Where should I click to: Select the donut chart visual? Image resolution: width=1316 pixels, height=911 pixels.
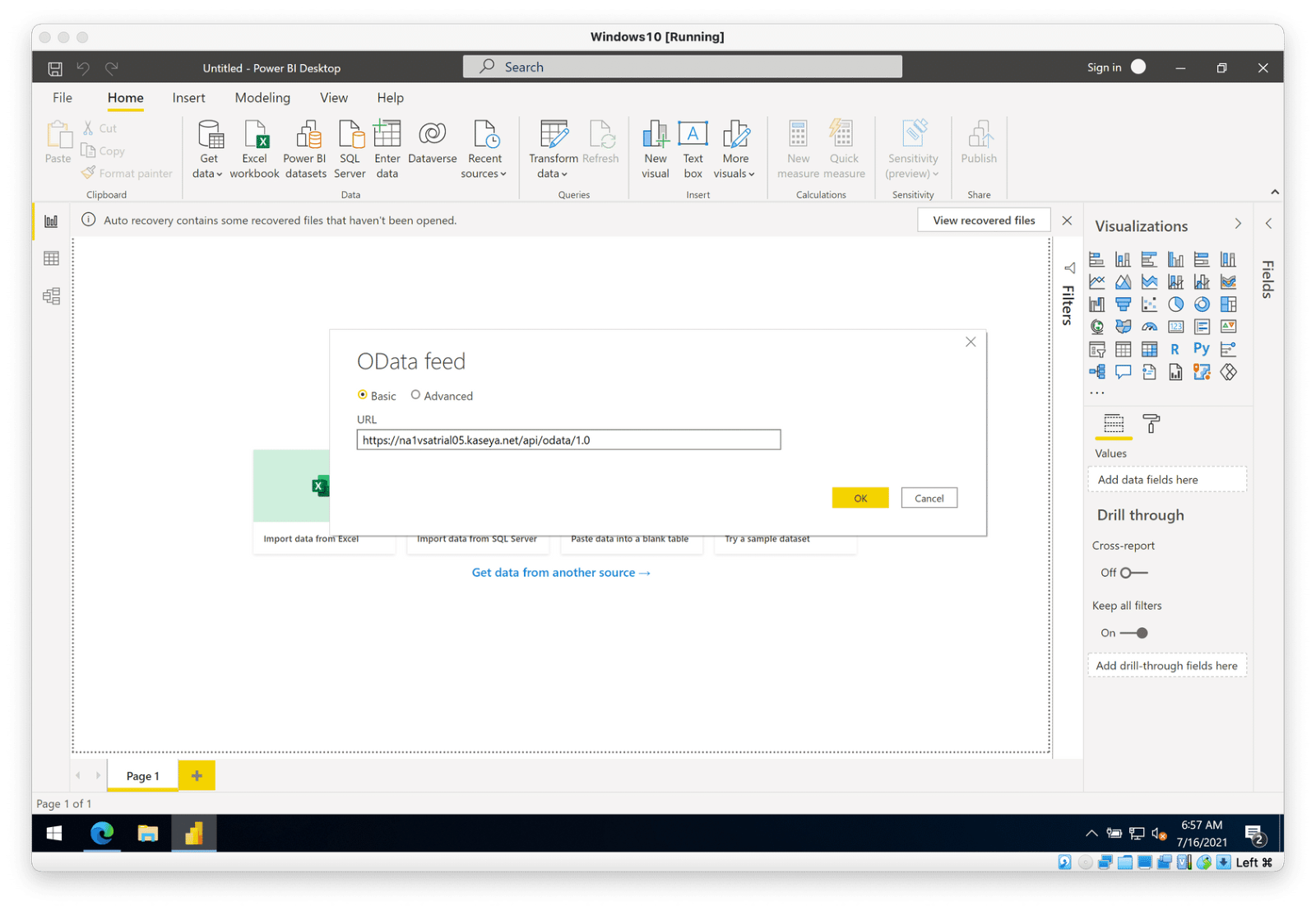[x=1202, y=304]
